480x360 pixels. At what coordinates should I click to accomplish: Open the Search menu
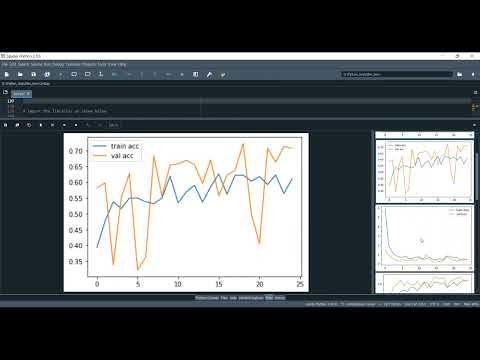[x=23, y=64]
